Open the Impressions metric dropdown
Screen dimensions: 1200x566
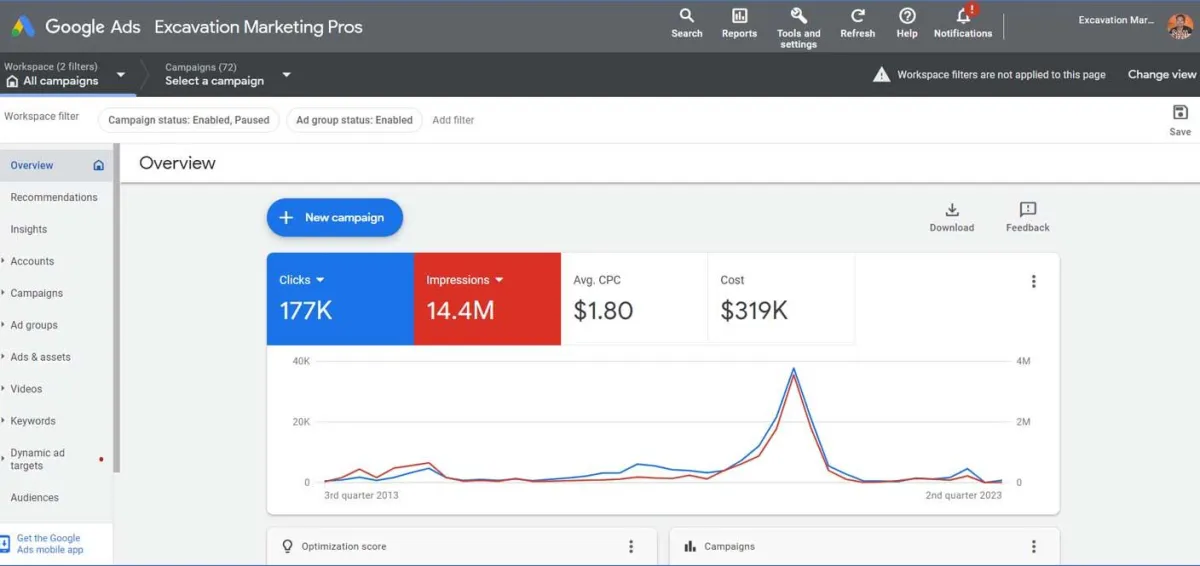coord(499,280)
